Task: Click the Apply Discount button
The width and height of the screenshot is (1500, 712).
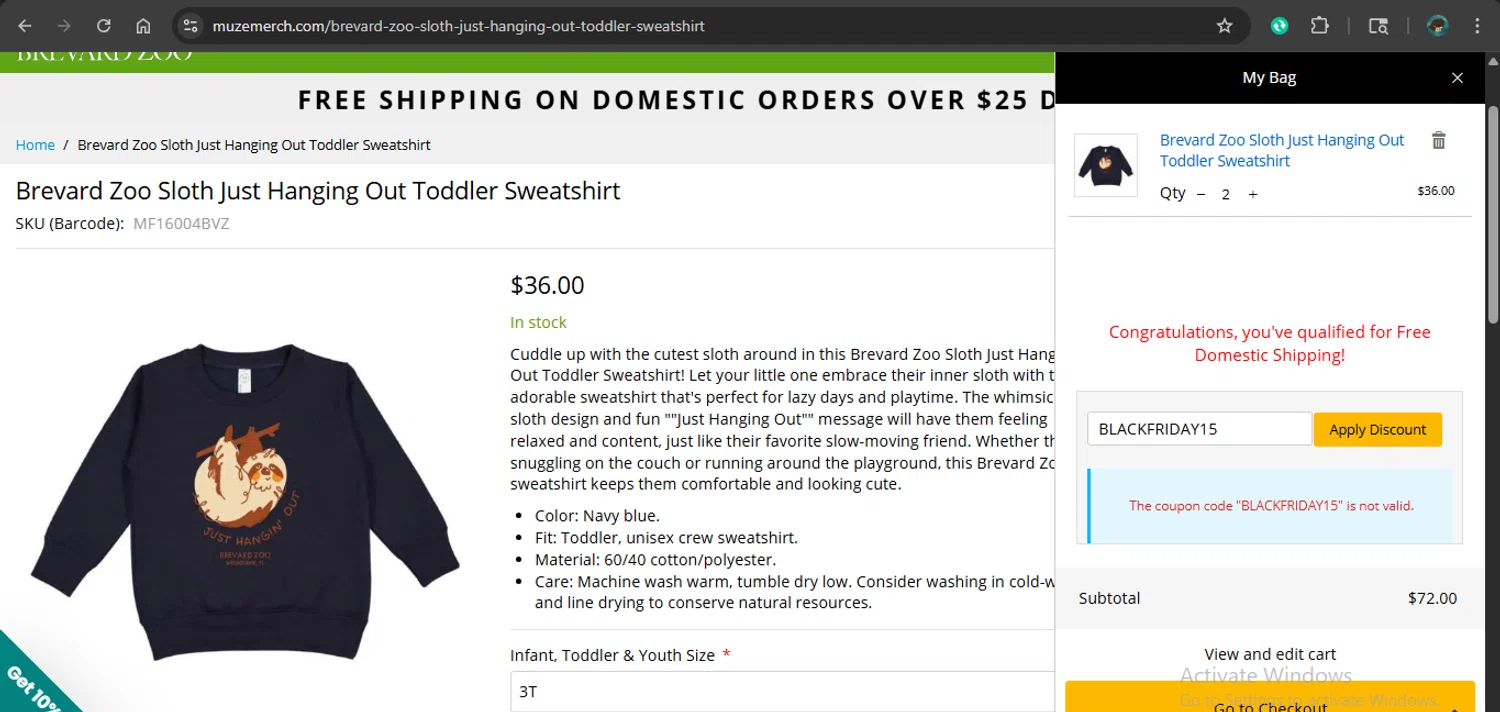Action: (1377, 429)
